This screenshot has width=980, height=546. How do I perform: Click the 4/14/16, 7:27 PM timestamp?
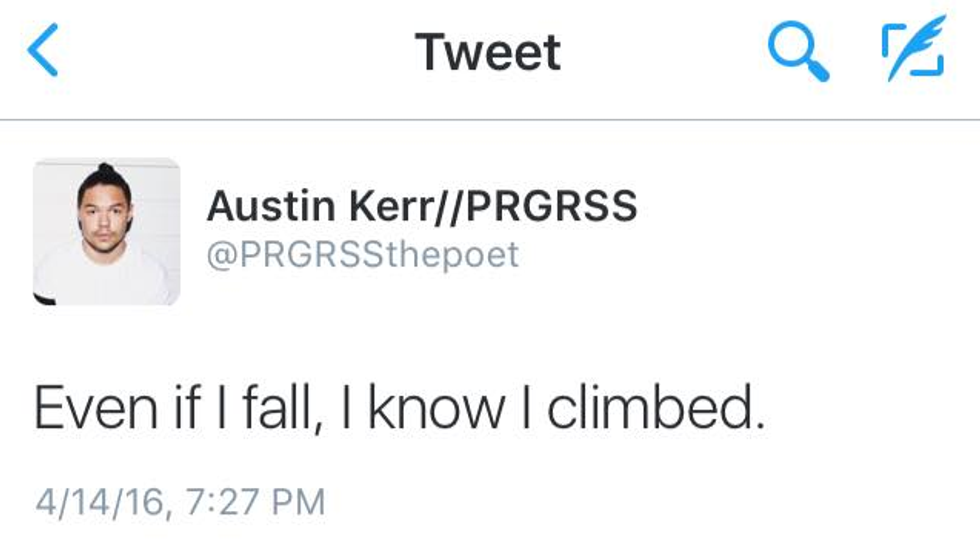180,501
